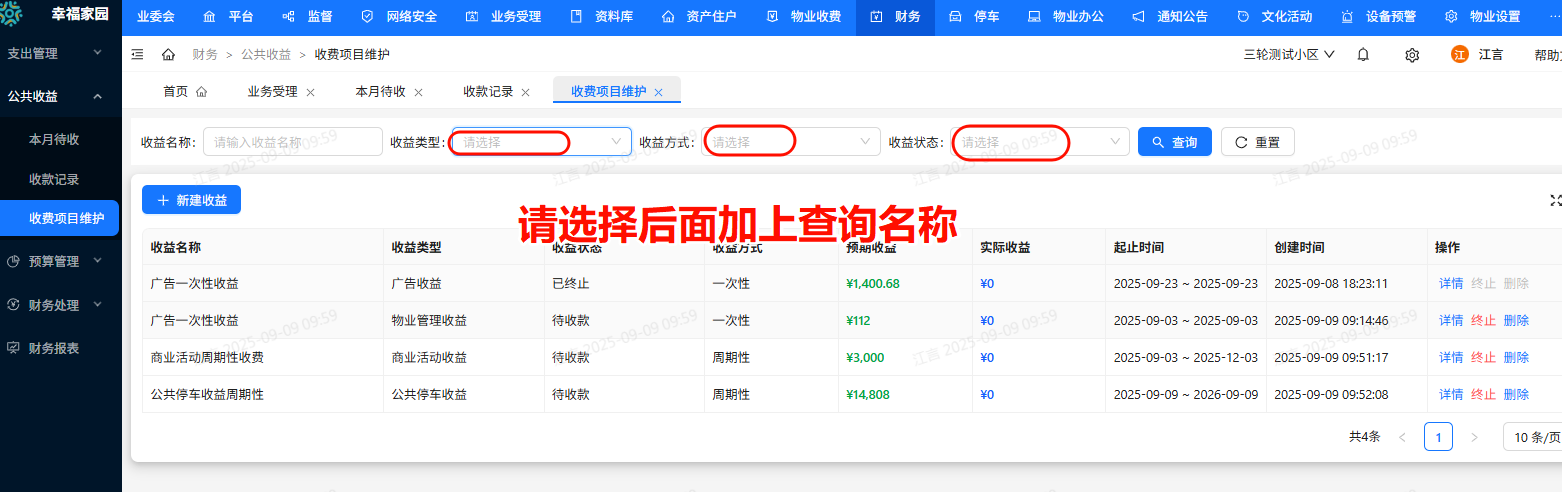Close the 收款记录 tab
This screenshot has width=1562, height=492.
[524, 92]
